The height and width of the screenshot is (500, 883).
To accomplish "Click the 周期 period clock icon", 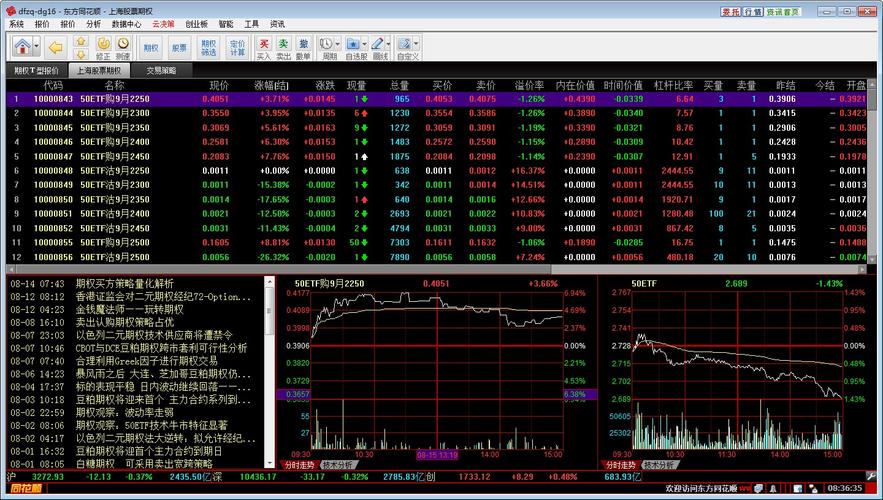I will (327, 44).
